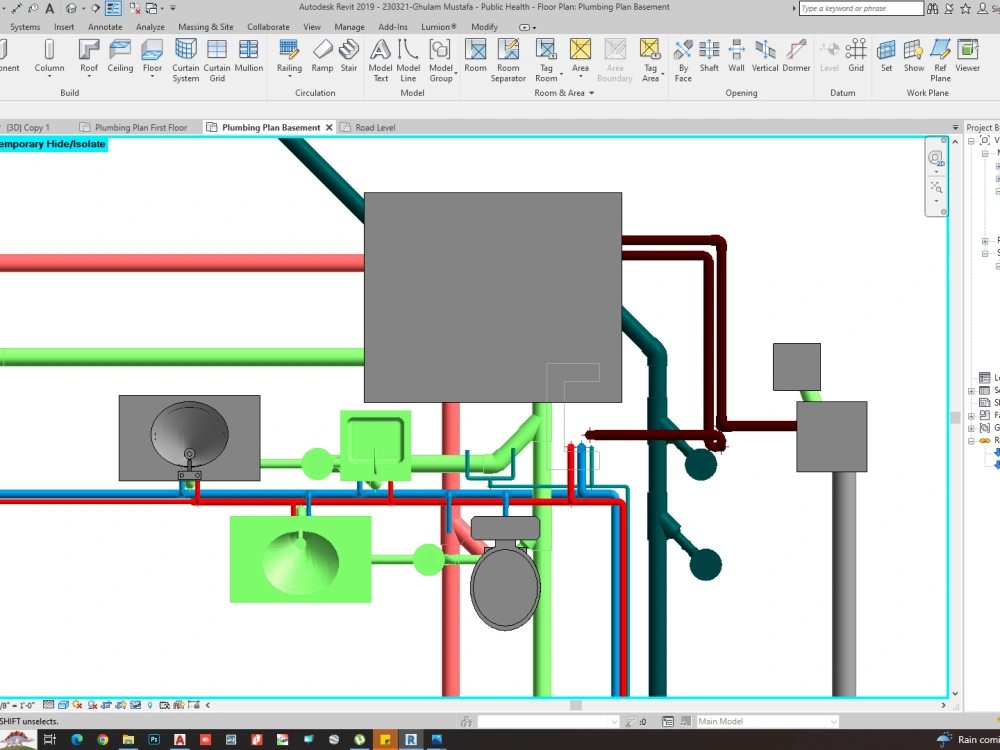Click the Text tool in Quick Access toolbar
This screenshot has width=1000, height=750.
pos(50,8)
